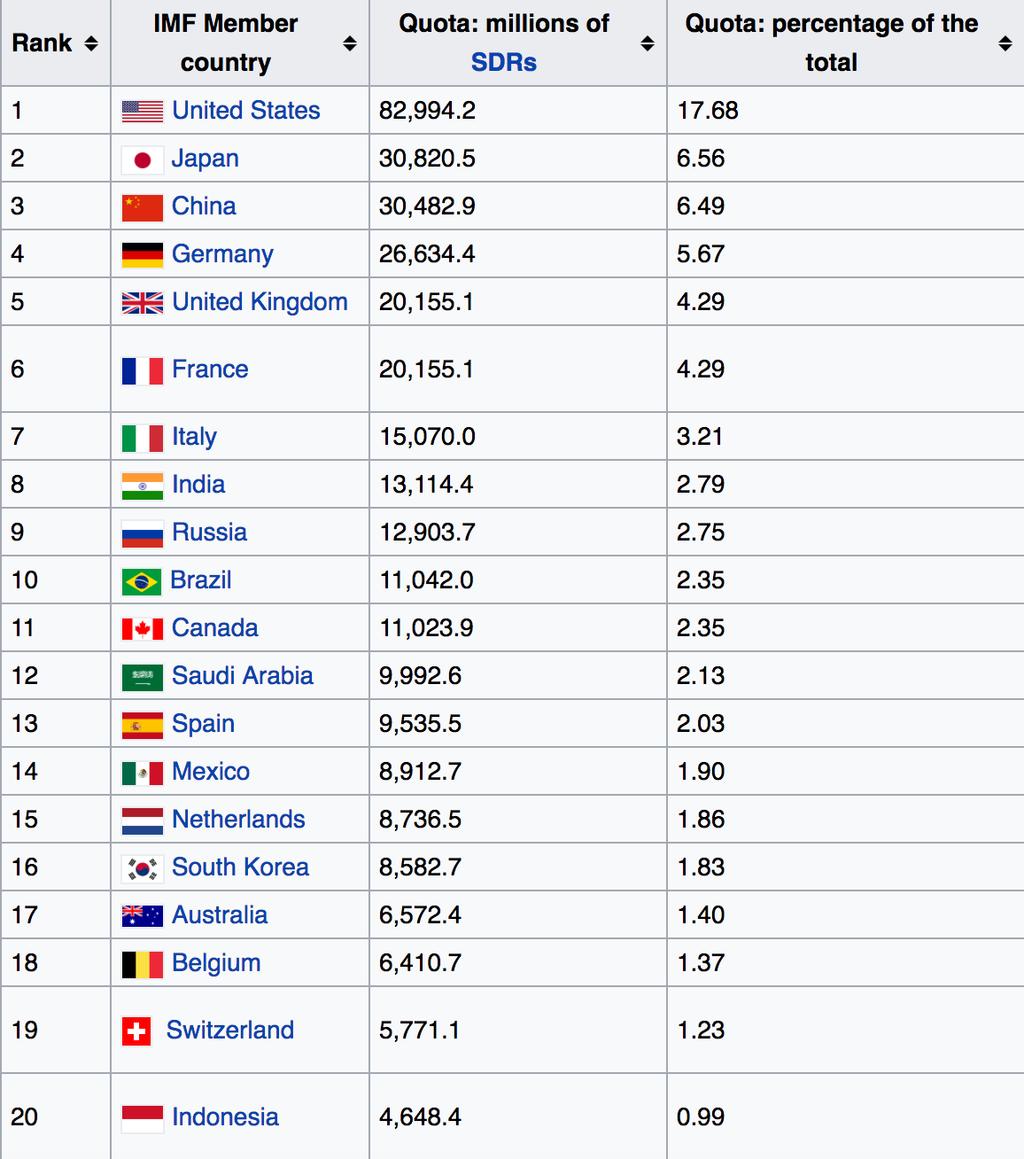The height and width of the screenshot is (1159, 1024).
Task: Sort by Quota millions of SDRs arrows
Action: (647, 44)
